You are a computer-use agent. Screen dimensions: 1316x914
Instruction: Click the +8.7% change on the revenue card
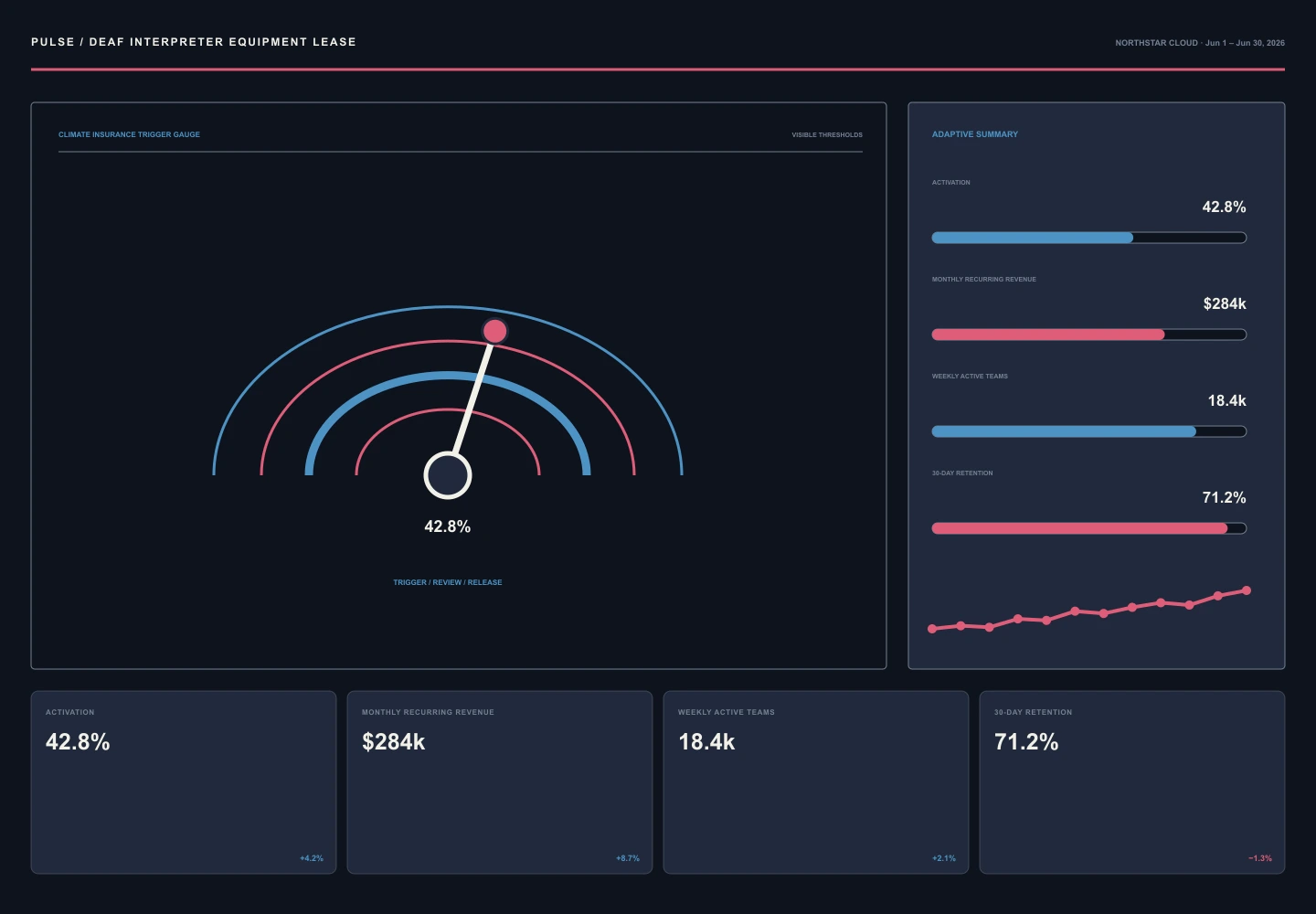[x=628, y=858]
